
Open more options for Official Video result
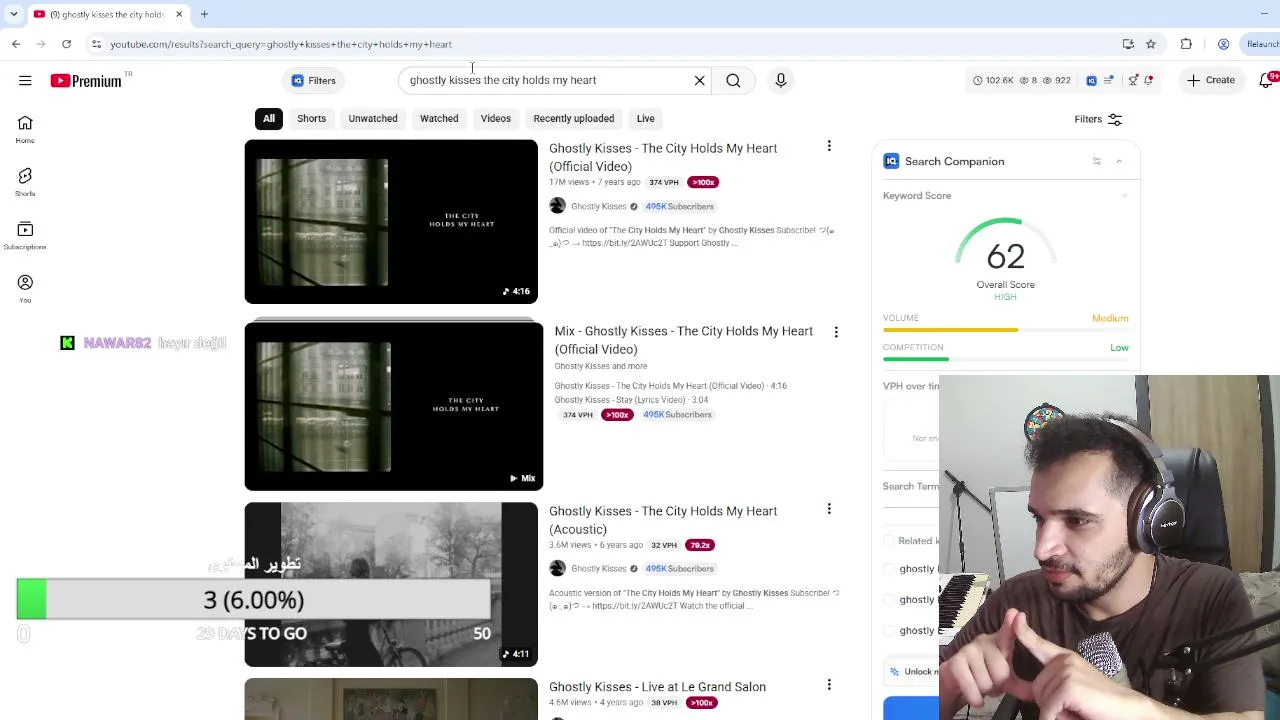pyautogui.click(x=829, y=147)
